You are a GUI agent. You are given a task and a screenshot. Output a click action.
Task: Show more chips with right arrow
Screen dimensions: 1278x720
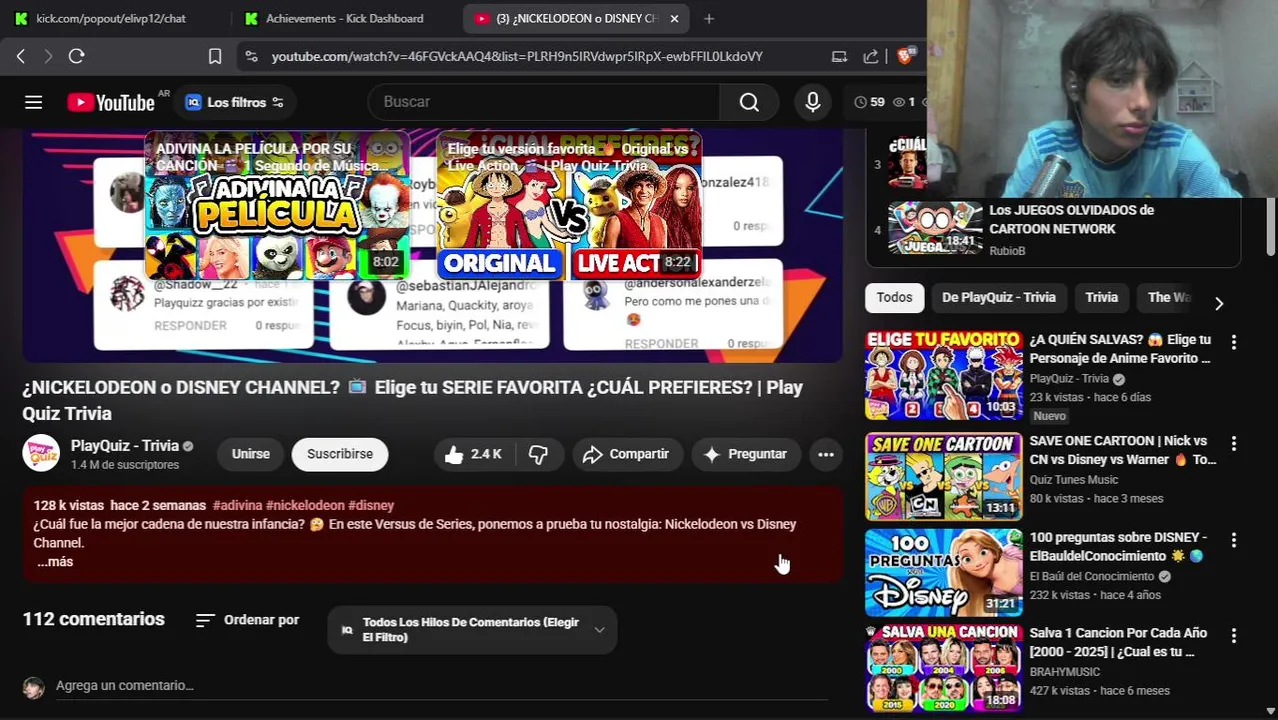pyautogui.click(x=1218, y=302)
